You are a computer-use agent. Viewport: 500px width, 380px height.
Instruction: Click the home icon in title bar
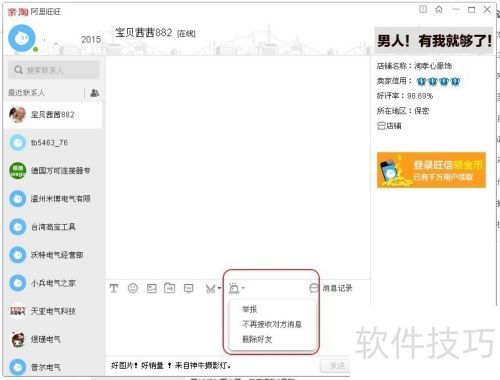point(439,9)
